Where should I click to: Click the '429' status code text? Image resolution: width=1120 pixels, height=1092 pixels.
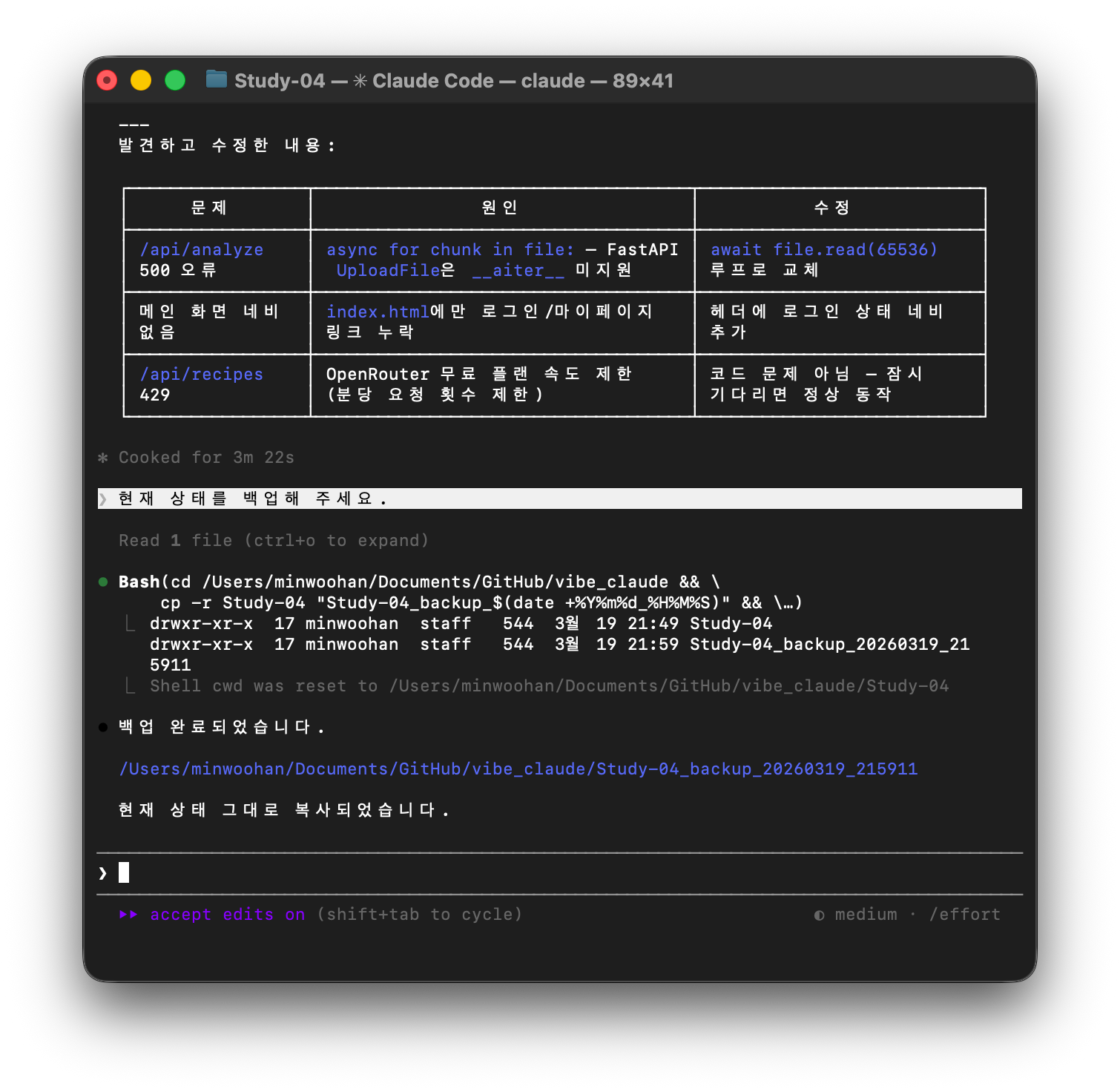pos(155,395)
